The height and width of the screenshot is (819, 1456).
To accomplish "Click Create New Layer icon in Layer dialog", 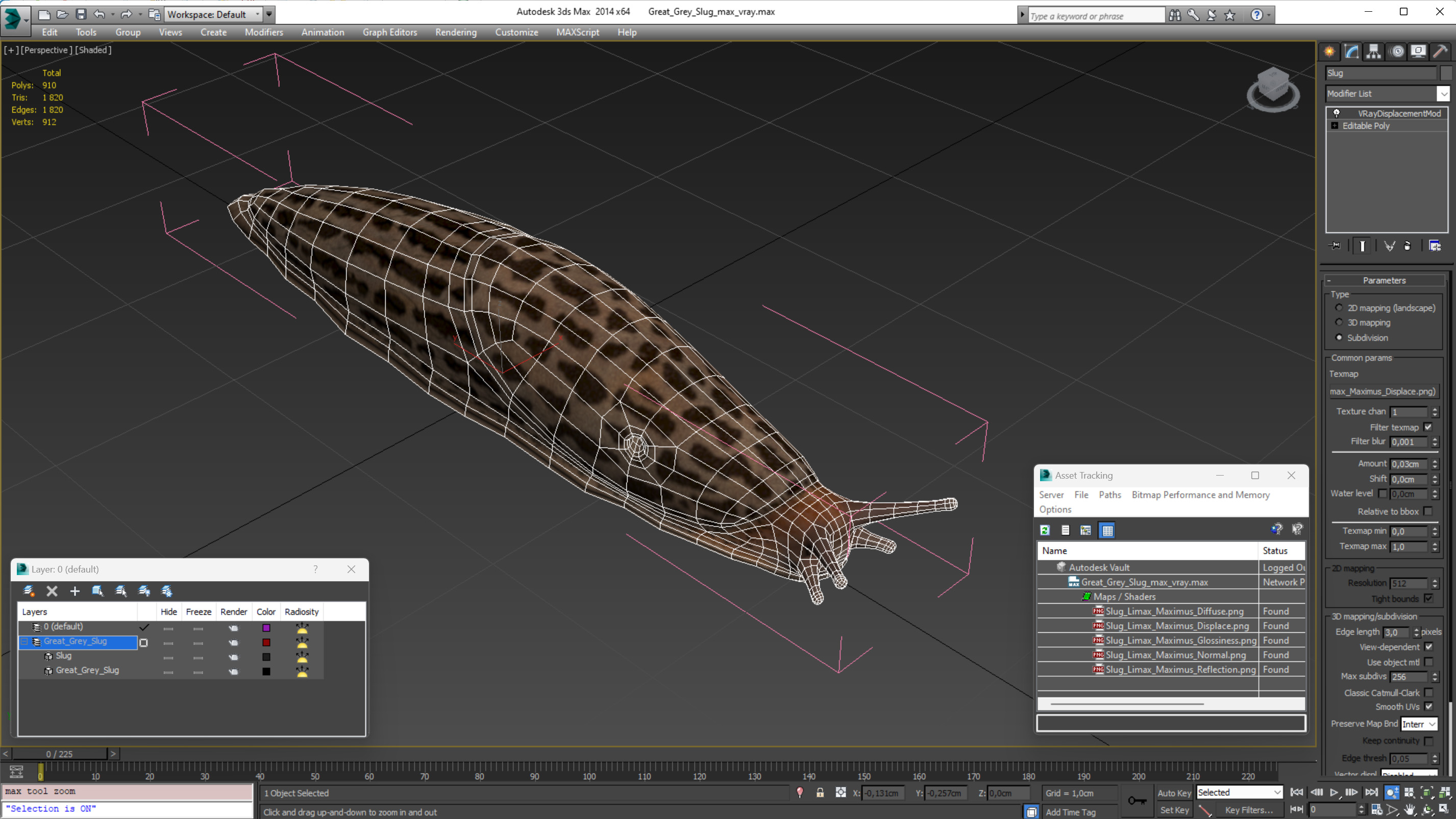I will coord(28,591).
